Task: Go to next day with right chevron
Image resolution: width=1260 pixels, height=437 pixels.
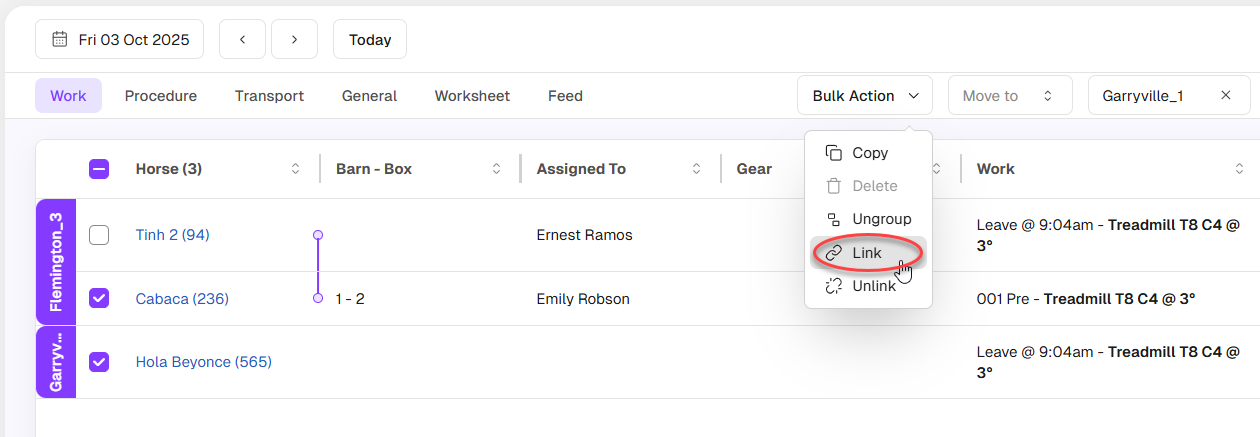Action: (294, 40)
